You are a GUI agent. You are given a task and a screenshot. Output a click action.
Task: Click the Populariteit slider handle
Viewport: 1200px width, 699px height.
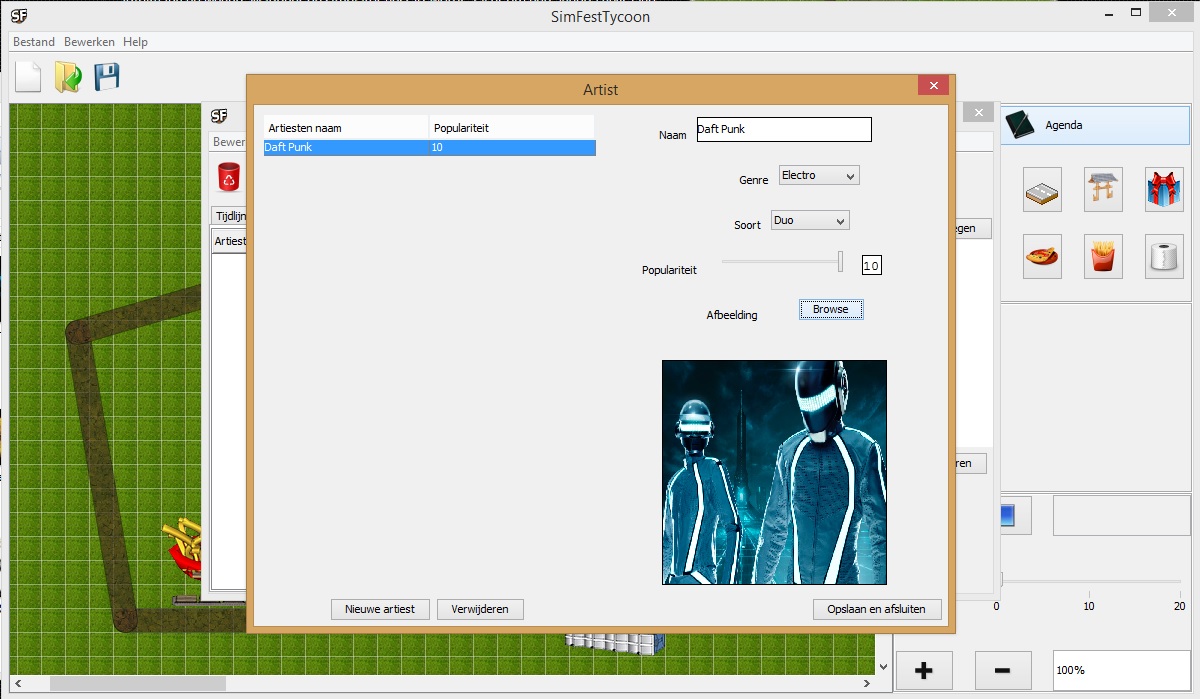[x=840, y=262]
